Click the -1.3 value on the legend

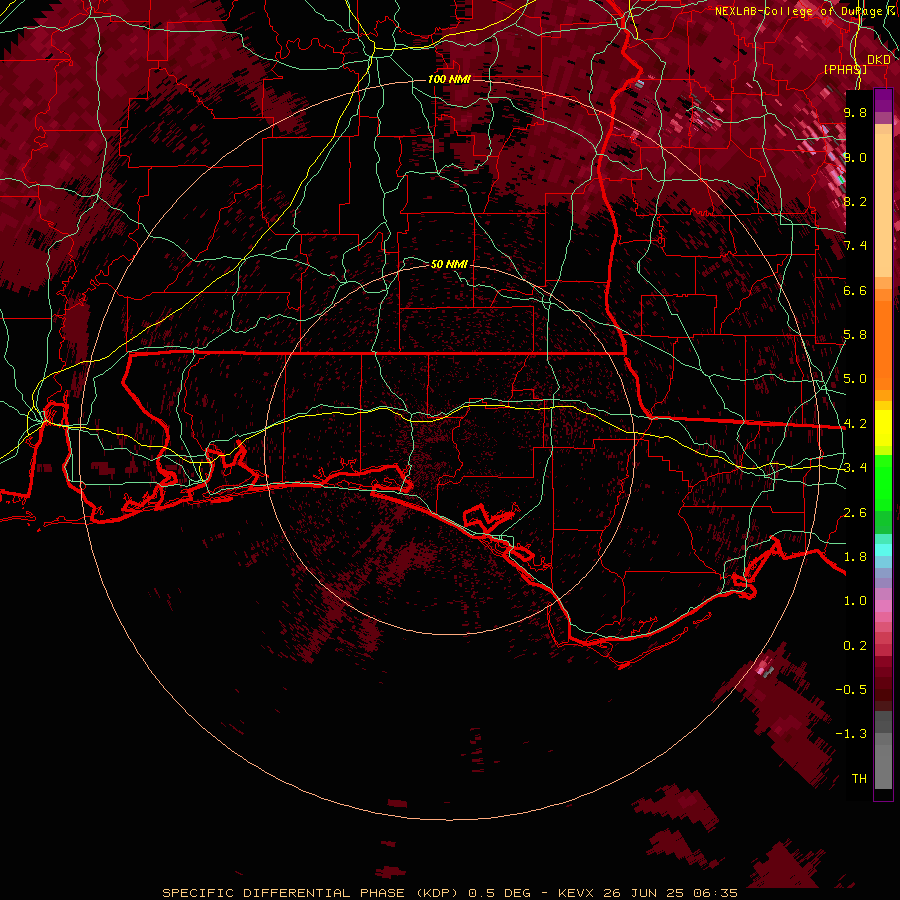coord(851,734)
